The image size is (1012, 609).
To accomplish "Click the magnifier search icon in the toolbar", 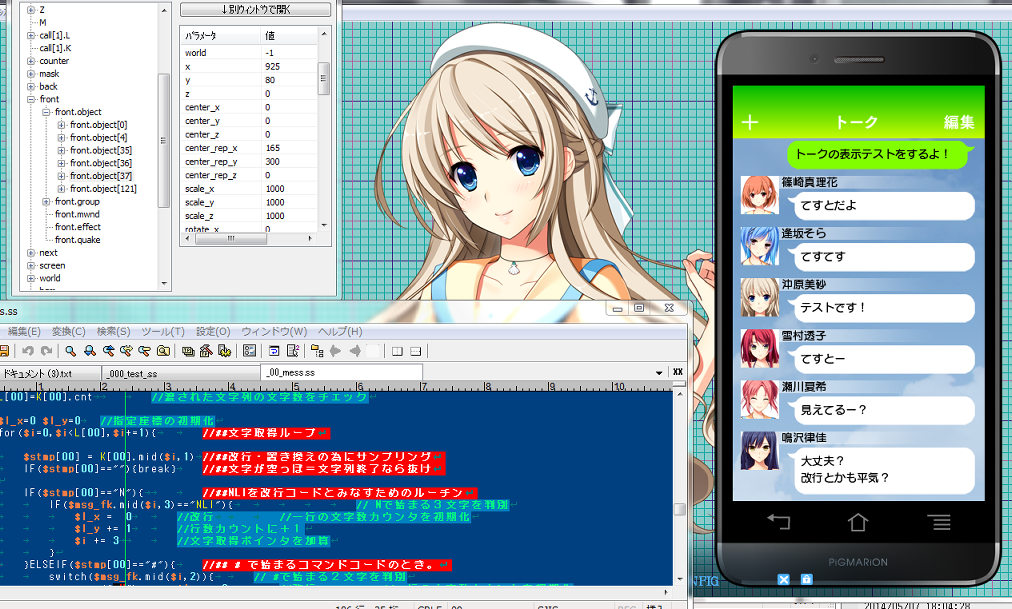I will (71, 351).
